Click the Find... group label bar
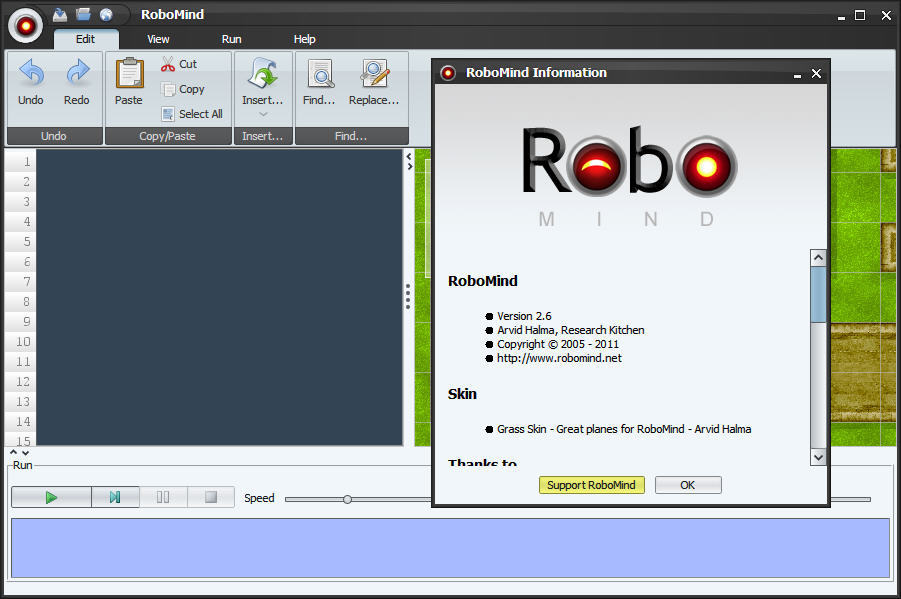901x599 pixels. pyautogui.click(x=352, y=136)
